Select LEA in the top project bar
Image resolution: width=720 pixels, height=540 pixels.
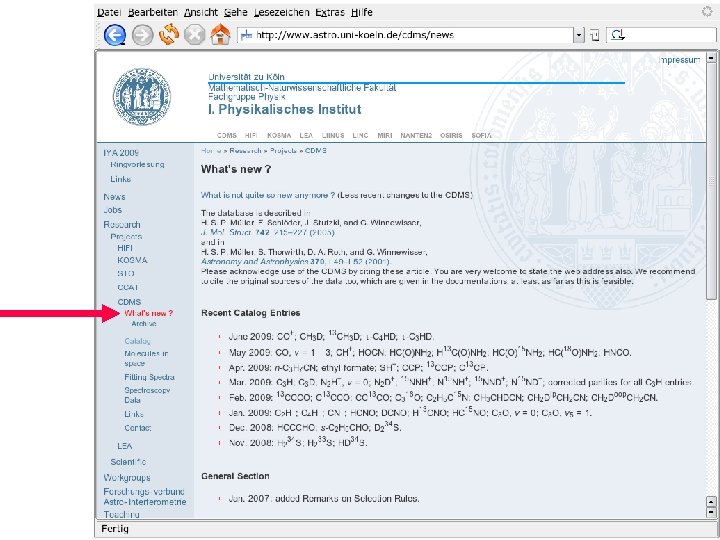tap(306, 135)
